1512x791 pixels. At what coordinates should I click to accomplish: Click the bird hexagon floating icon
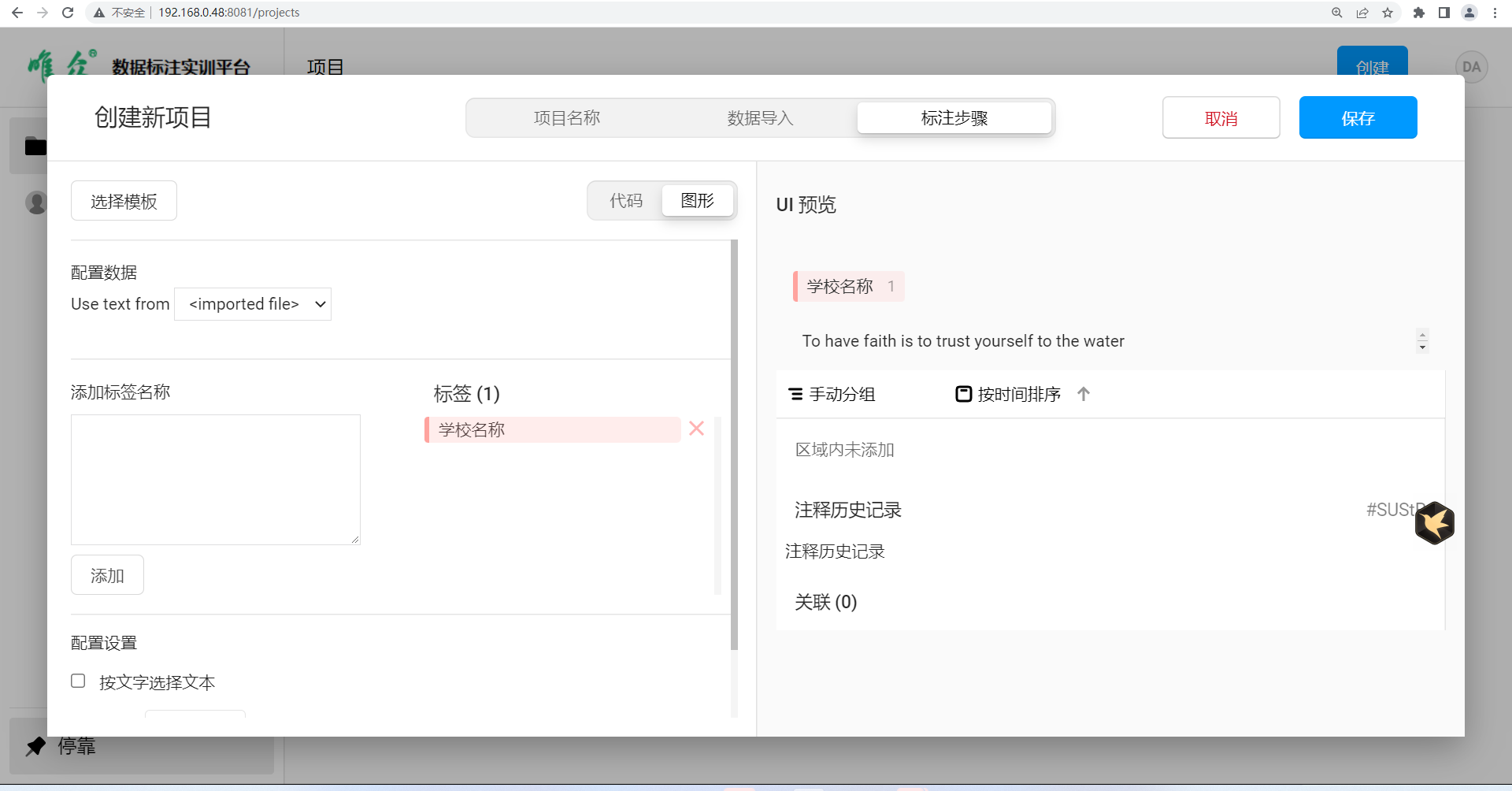tap(1434, 522)
